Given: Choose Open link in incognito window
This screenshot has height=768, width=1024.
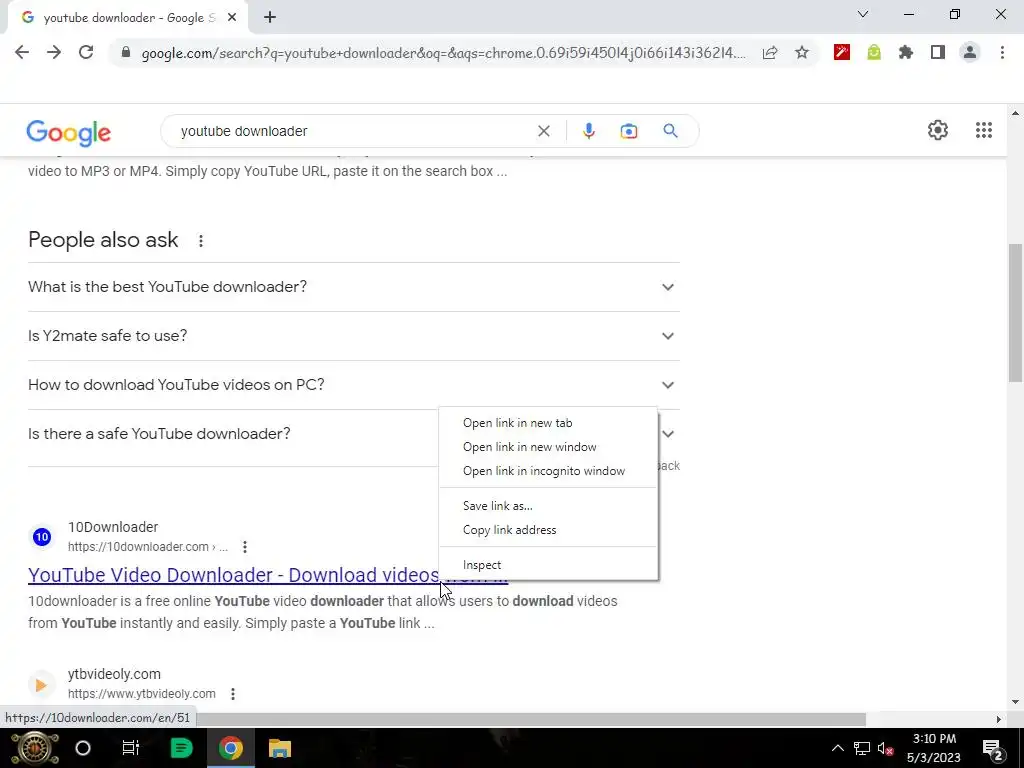Looking at the screenshot, I should 549,471.
